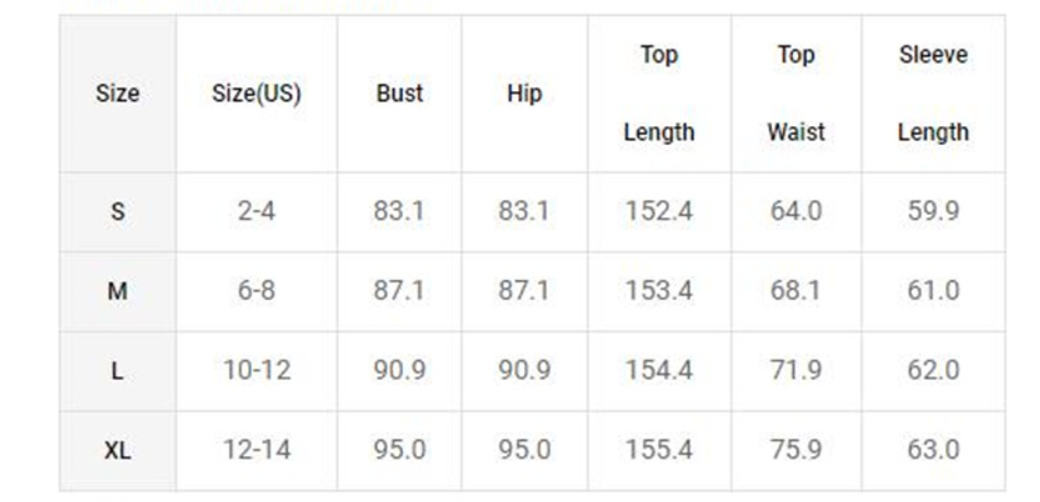Click the 2-4 US size cell

(x=256, y=212)
